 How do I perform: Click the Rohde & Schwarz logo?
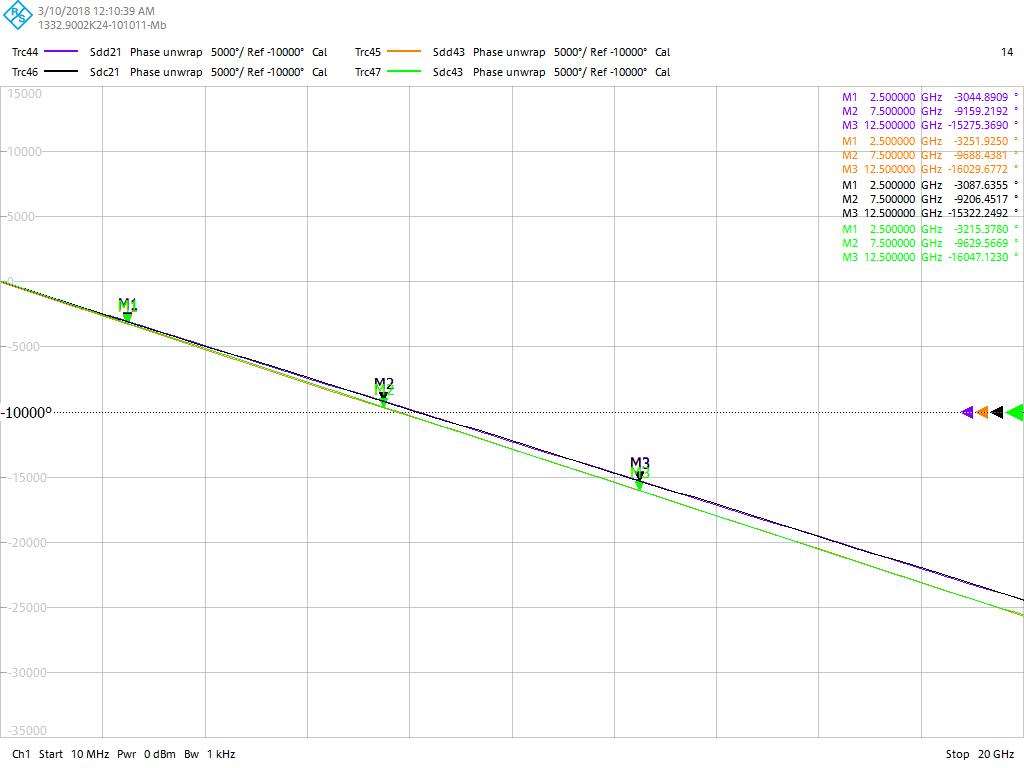point(18,17)
